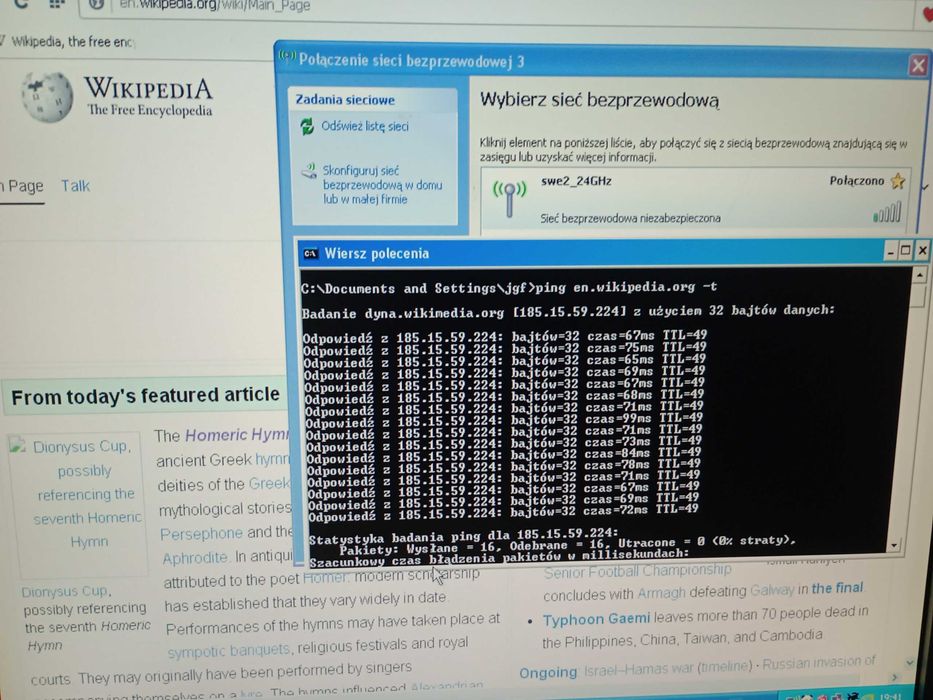The height and width of the screenshot is (700, 933).
Task: Open the Main Page tab on Wikipedia
Action: 22,187
